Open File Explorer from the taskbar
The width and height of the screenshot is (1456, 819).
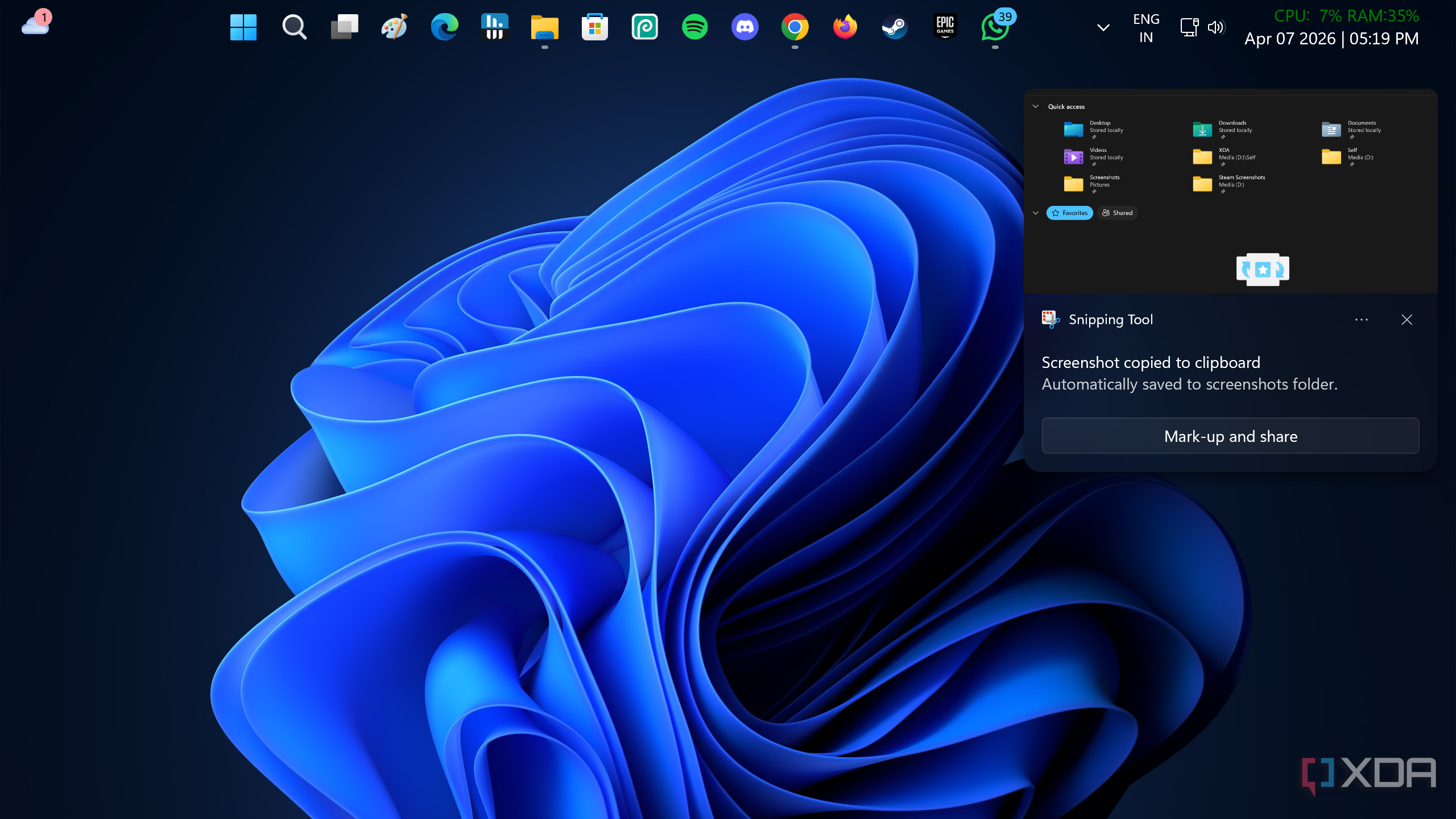point(544,27)
